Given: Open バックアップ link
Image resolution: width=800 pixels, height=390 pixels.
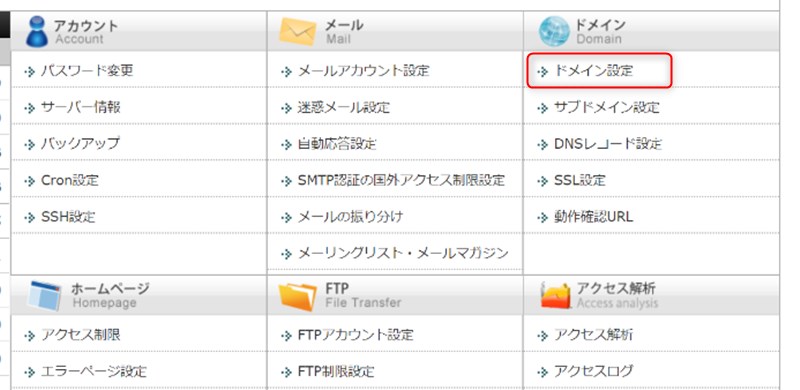Looking at the screenshot, I should pos(81,143).
